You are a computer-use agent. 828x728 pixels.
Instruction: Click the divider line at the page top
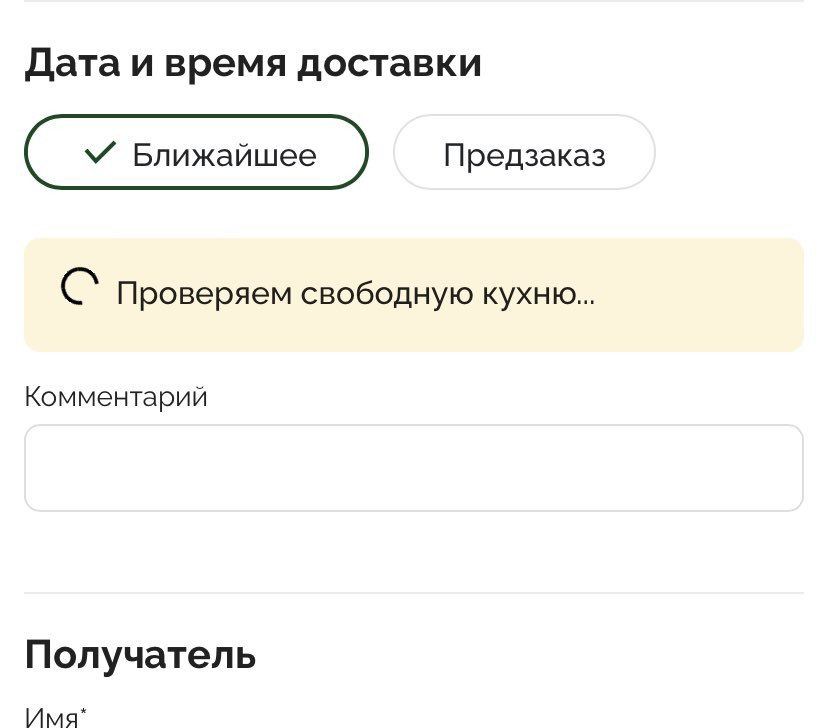pyautogui.click(x=414, y=1)
